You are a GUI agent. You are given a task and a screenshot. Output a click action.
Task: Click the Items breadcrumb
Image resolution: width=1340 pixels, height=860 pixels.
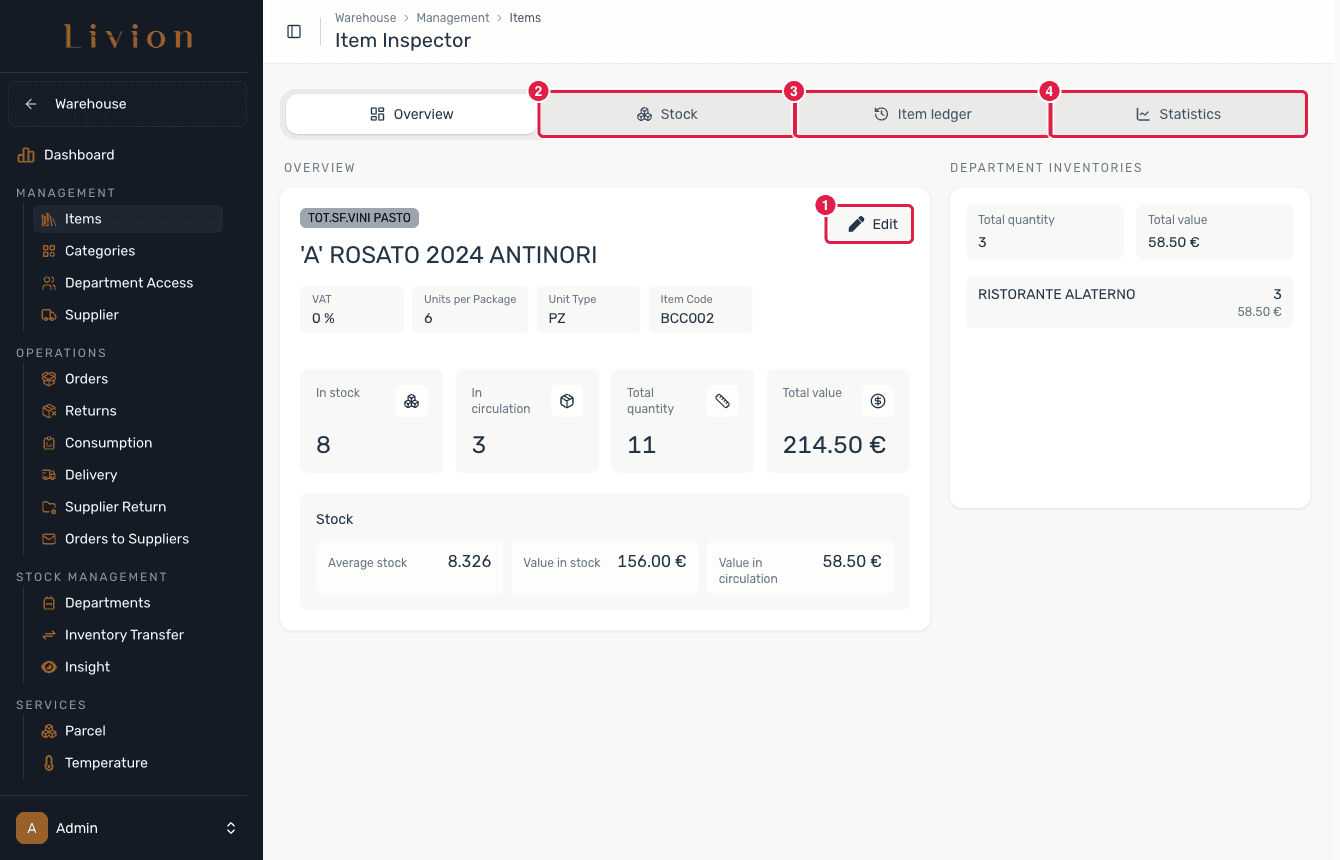click(x=525, y=18)
